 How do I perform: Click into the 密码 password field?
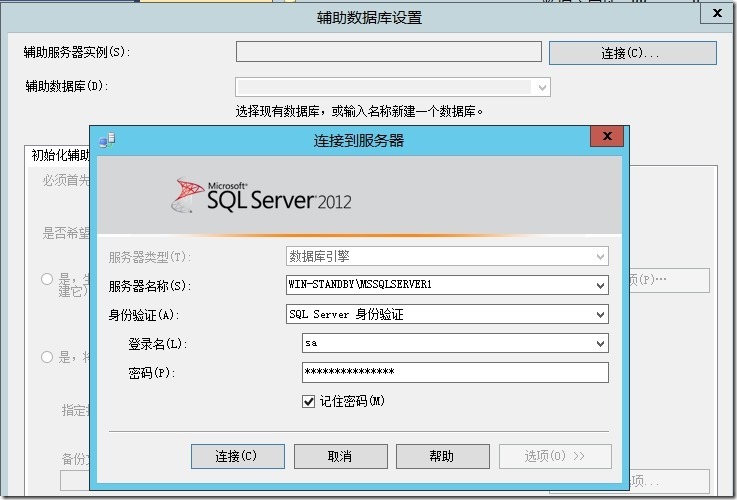click(455, 372)
